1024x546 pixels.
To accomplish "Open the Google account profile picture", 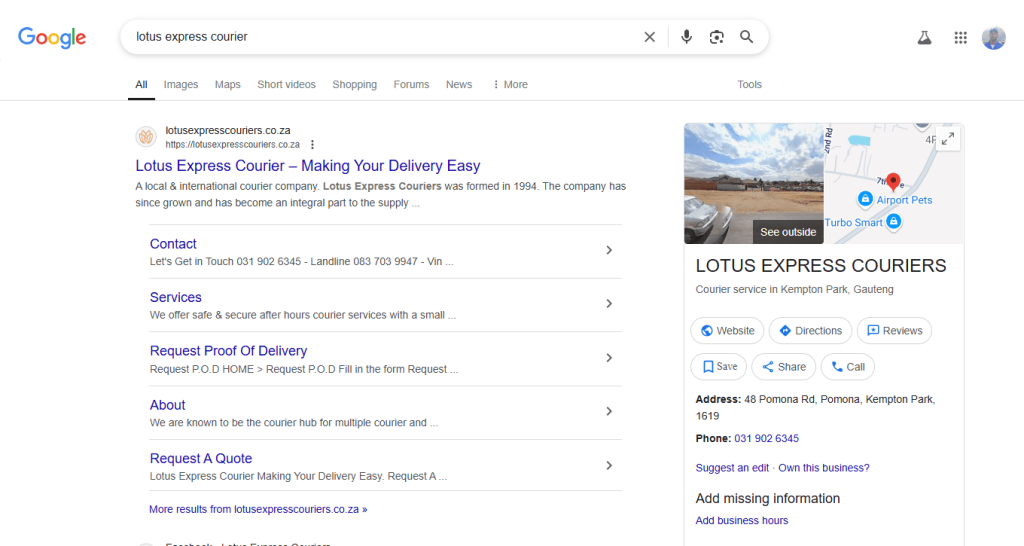I will point(993,38).
